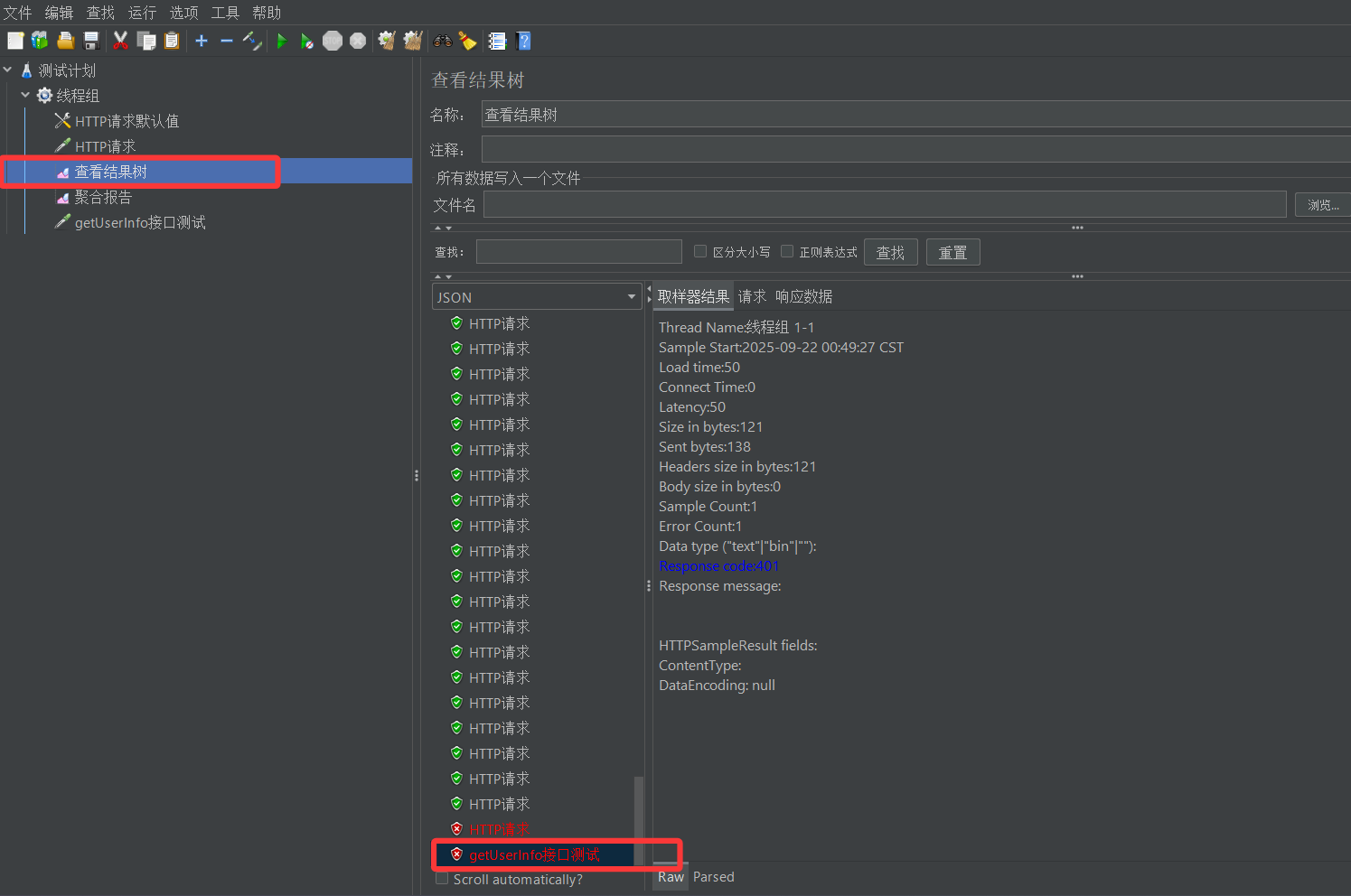Click the New test plan icon
1351x896 pixels.
(15, 41)
